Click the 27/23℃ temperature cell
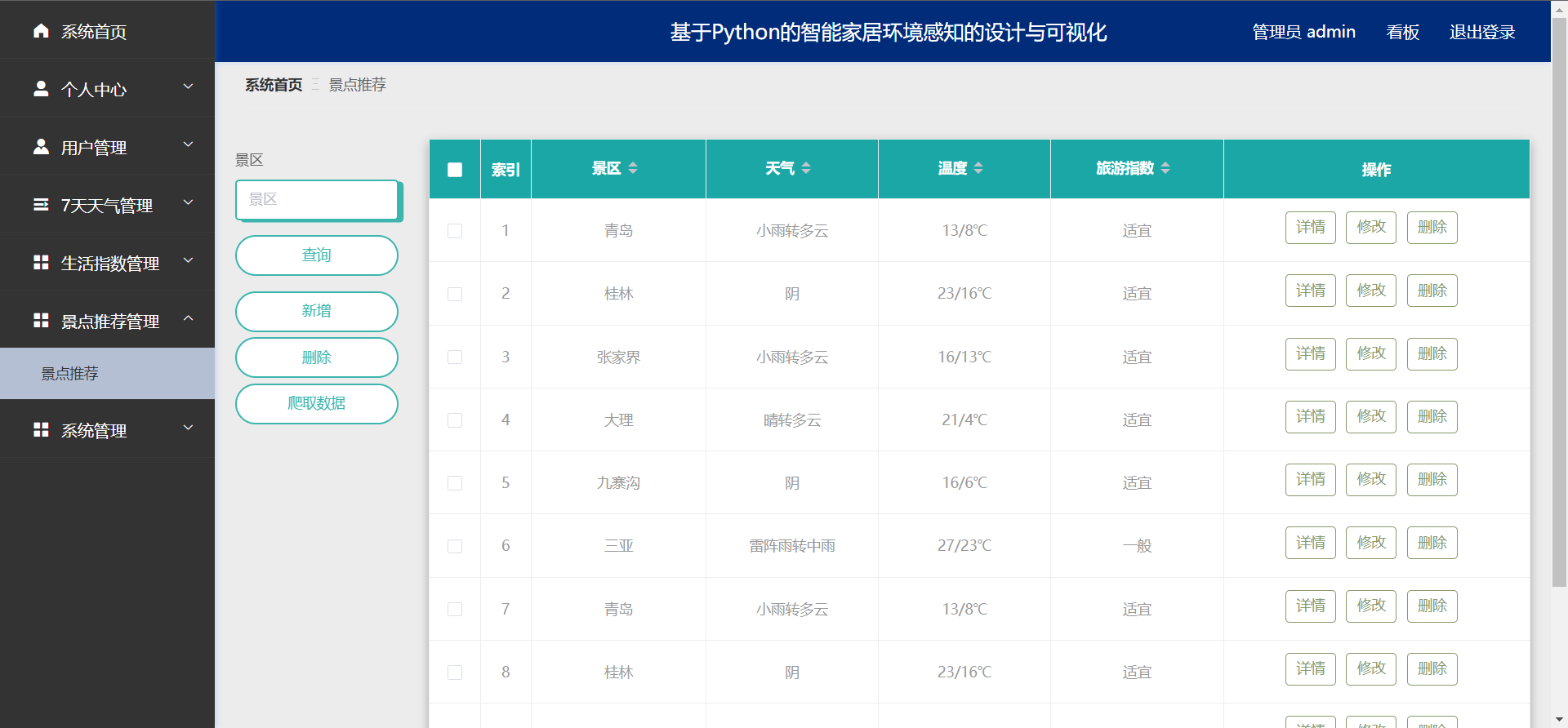1568x728 pixels. [x=964, y=546]
